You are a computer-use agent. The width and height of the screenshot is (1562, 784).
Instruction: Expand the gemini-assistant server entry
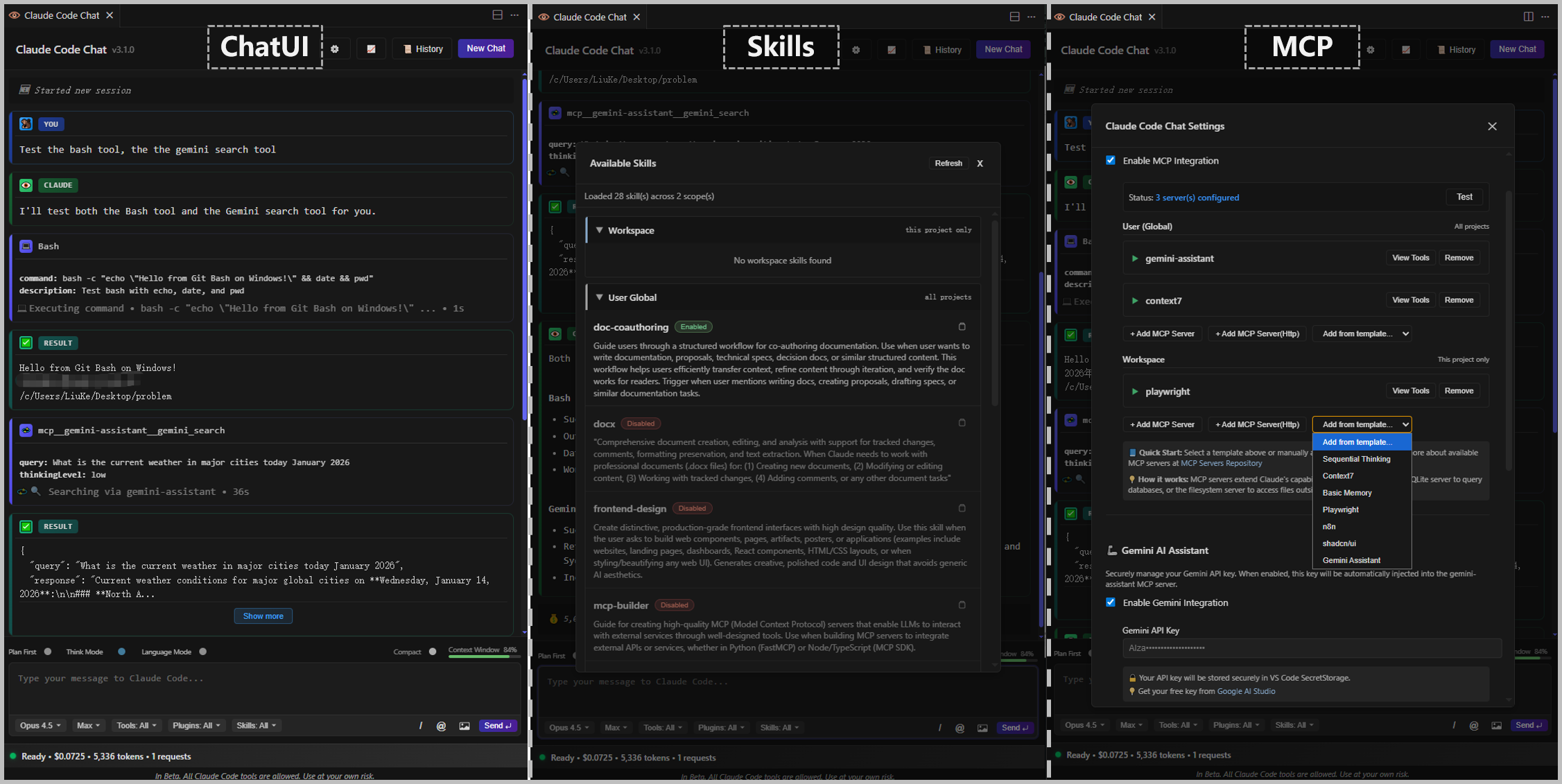coord(1135,258)
